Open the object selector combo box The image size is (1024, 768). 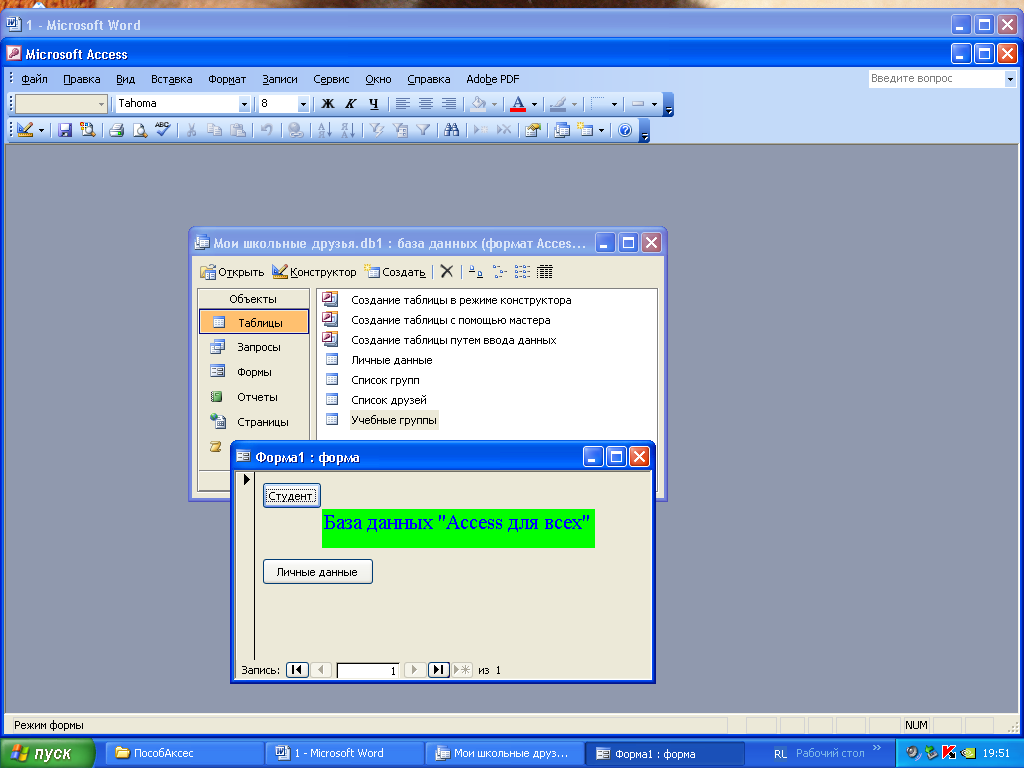pyautogui.click(x=61, y=104)
